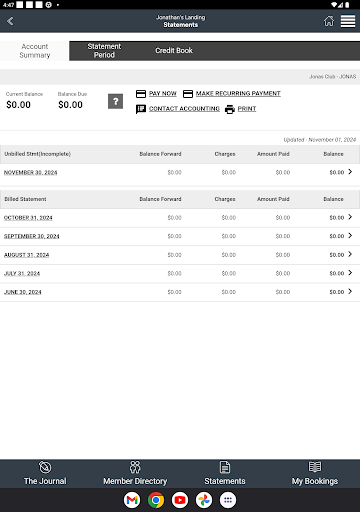Open the JUNE 30, 2024 statement
The image size is (360, 512).
click(23, 292)
